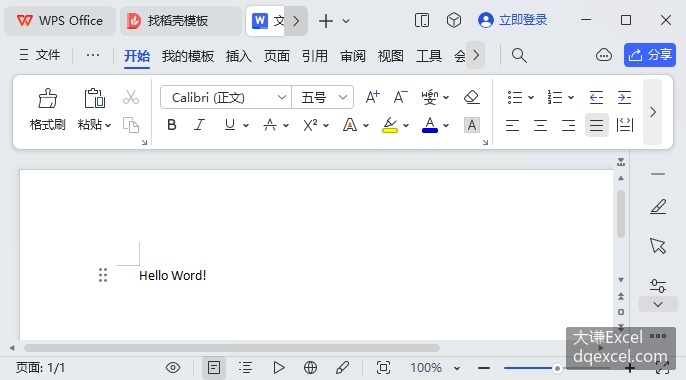Switch to the 引用 tab
Screen dimensions: 686x380
(x=315, y=56)
